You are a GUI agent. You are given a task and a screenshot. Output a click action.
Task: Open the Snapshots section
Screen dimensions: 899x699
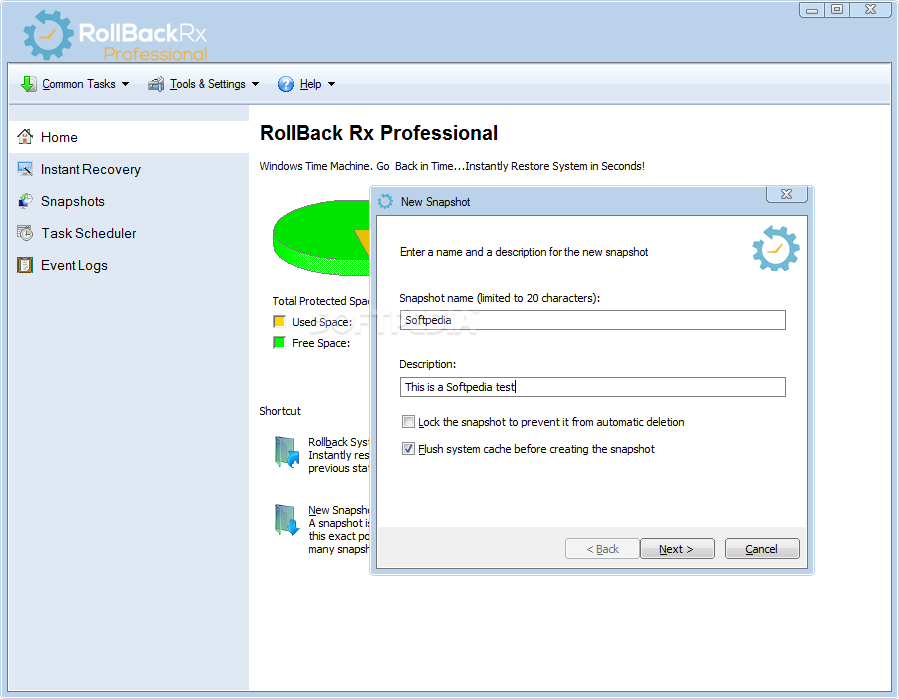coord(129,201)
